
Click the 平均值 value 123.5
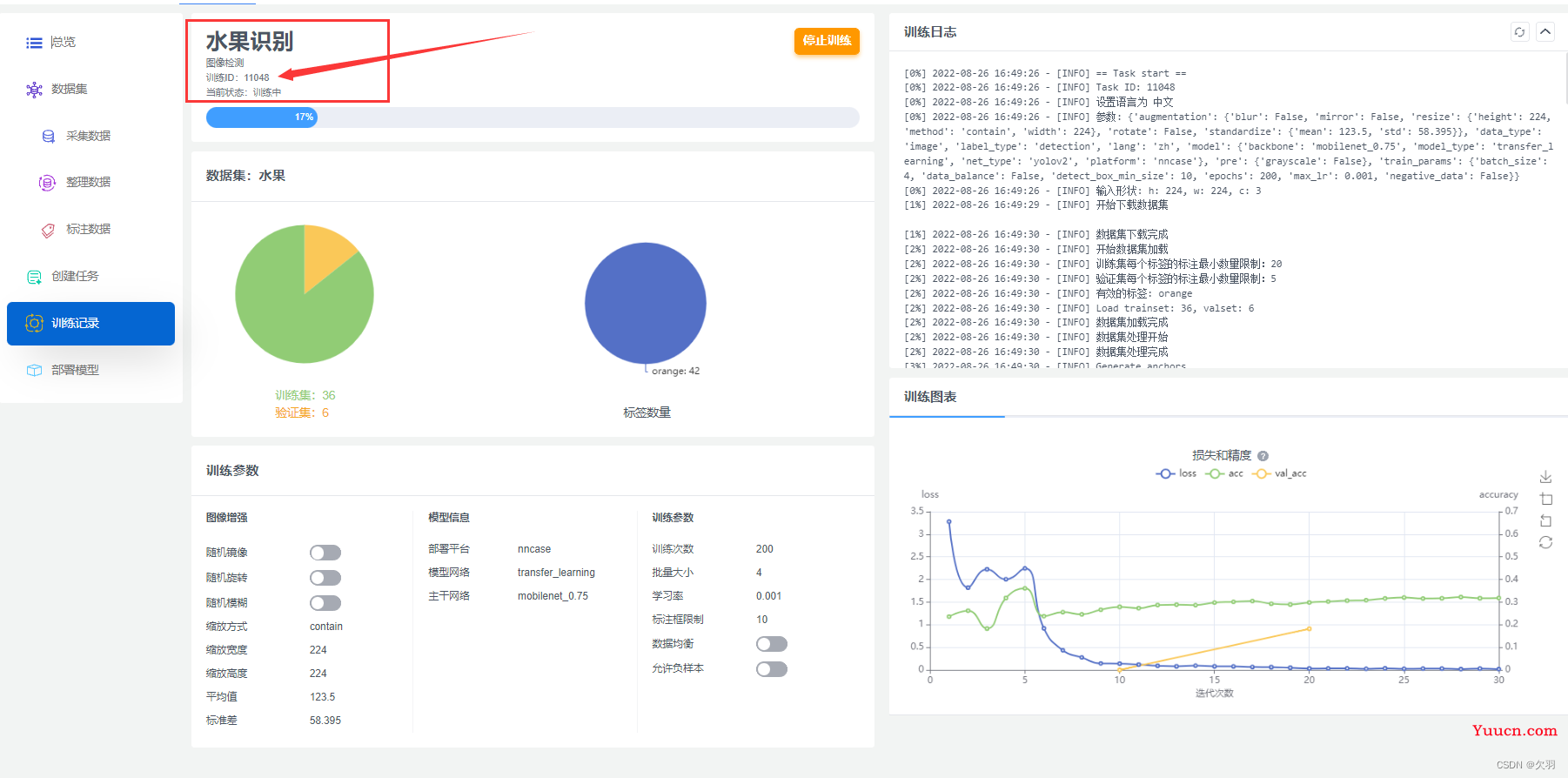click(x=322, y=697)
